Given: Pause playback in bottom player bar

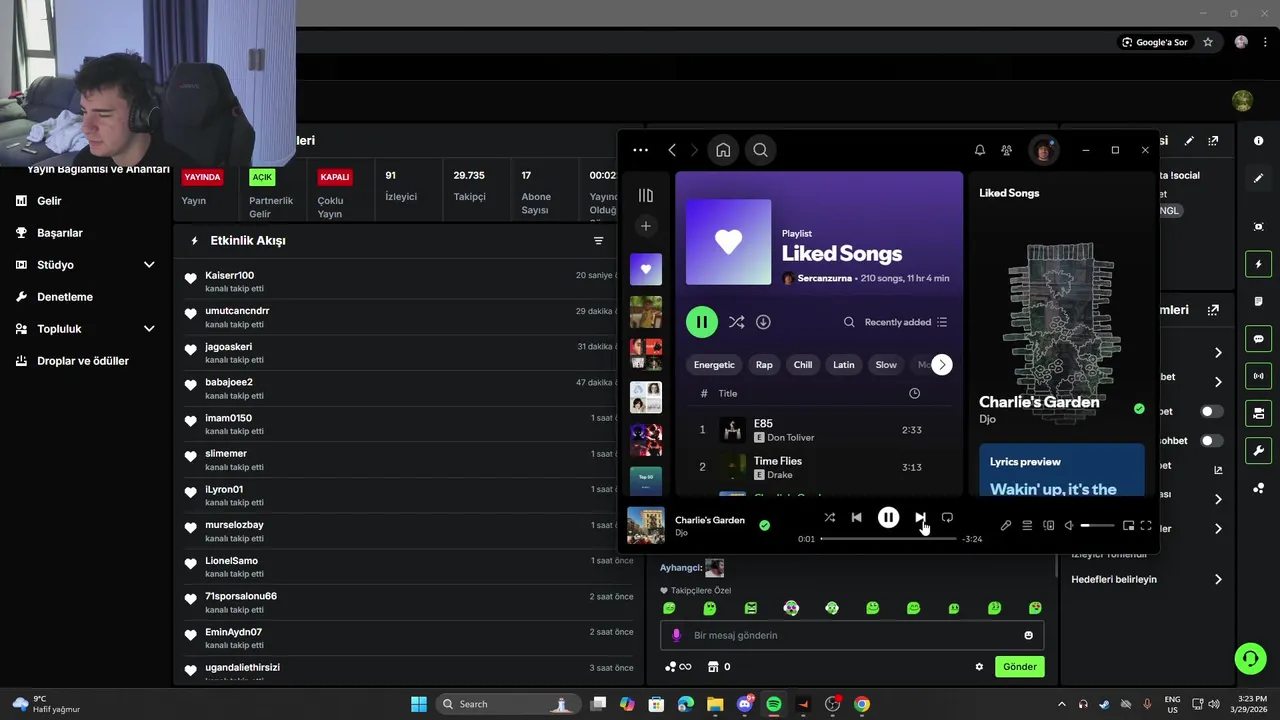Looking at the screenshot, I should point(888,517).
